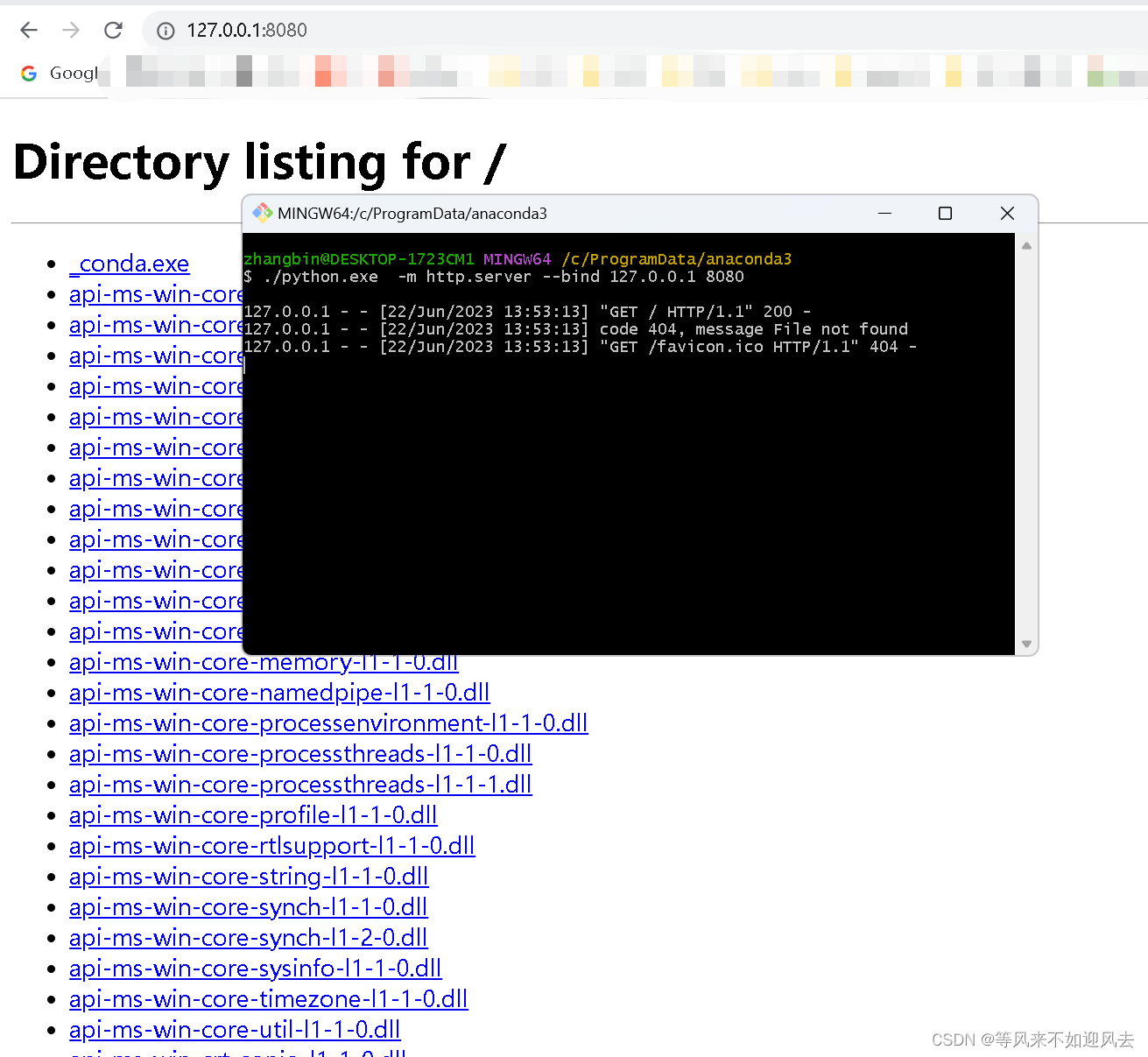Screen dimensions: 1148x1057
Task: Open api-ms-win-core-synch-l1-1-0.dll link
Action: click(x=249, y=907)
